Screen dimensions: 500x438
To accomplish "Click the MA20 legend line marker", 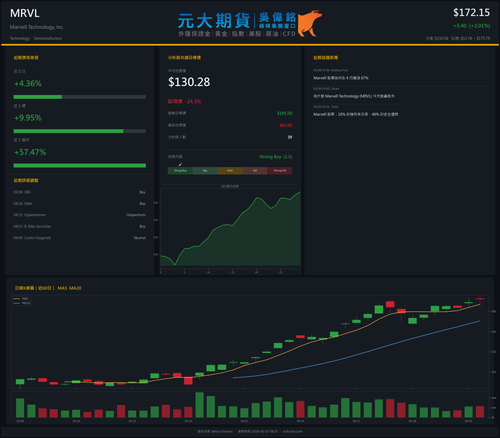I will 17,303.
